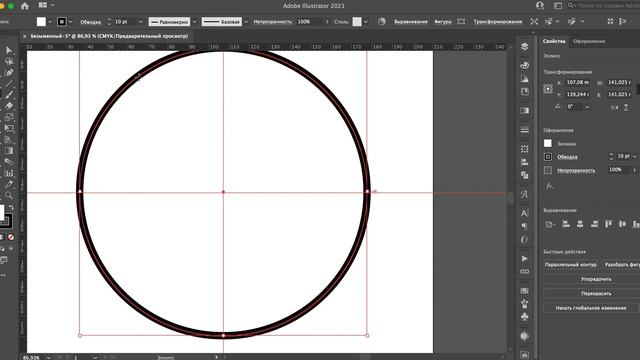Select the Eraser tool in left toolbar
The width and height of the screenshot is (640, 360).
9,106
